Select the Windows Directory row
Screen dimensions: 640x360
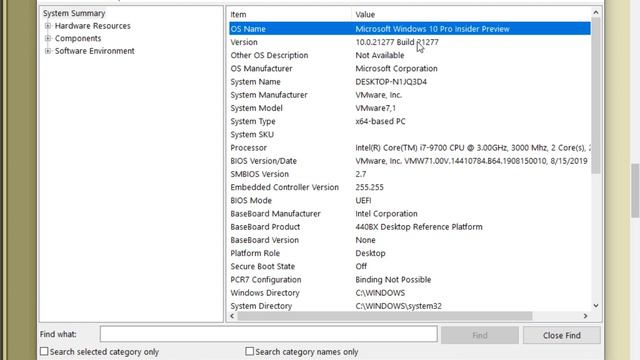[x=409, y=293]
